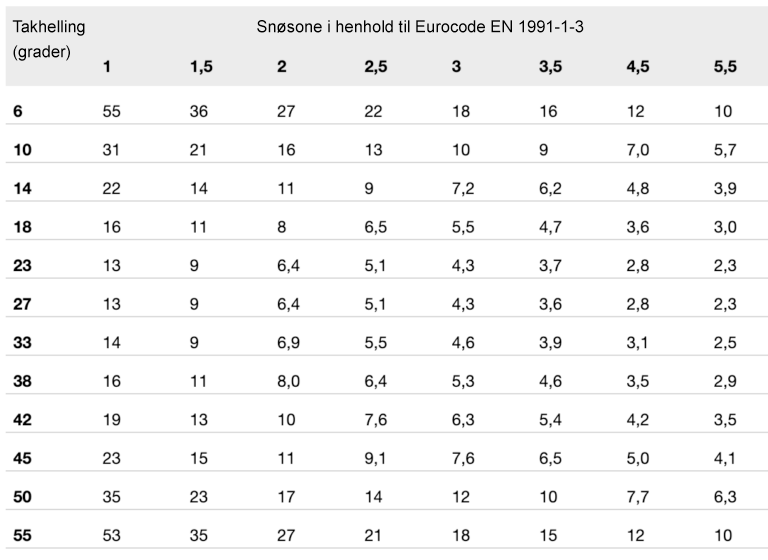Click snow zone column header "1,5"
The image size is (768, 560).
(x=200, y=67)
